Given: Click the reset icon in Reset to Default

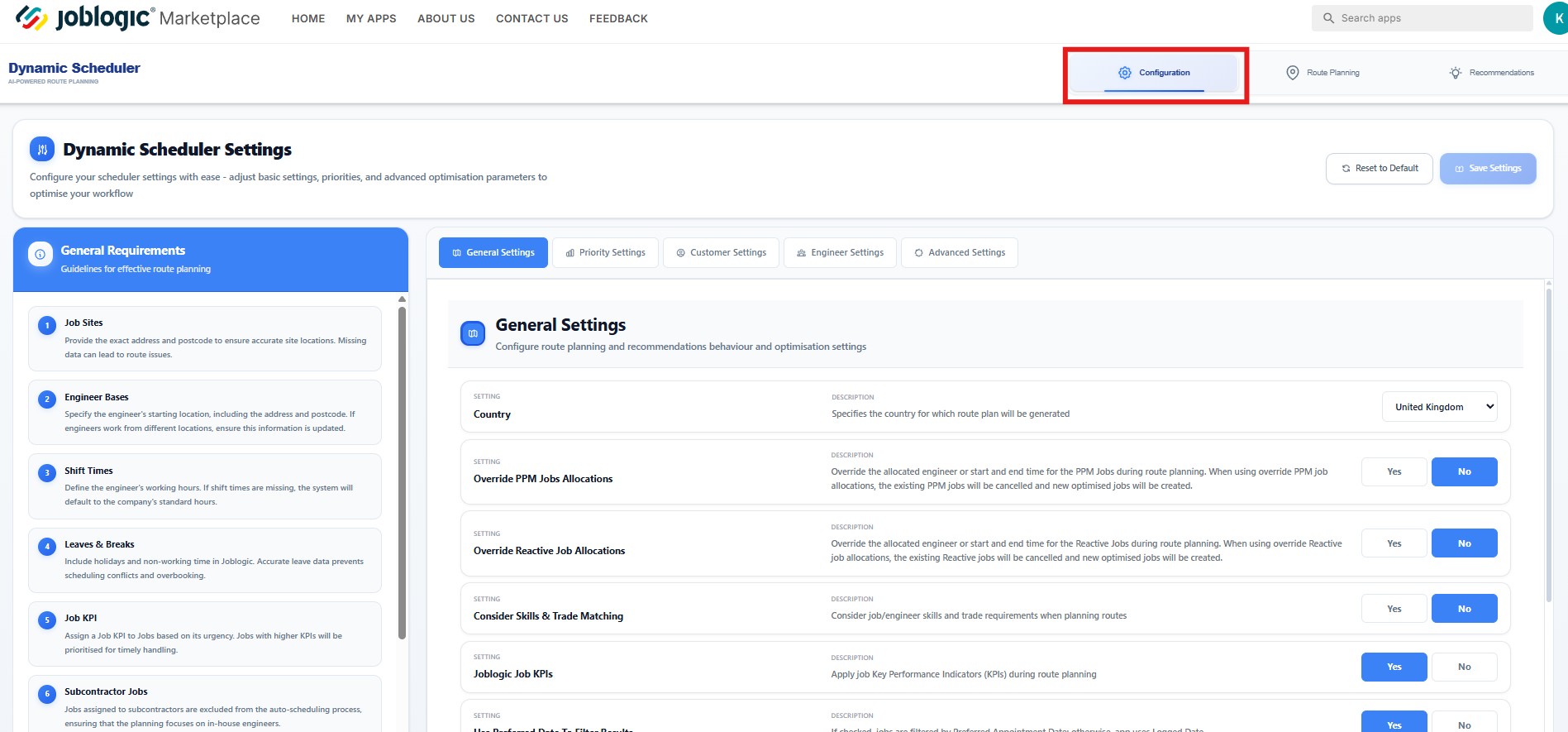Looking at the screenshot, I should pyautogui.click(x=1346, y=169).
